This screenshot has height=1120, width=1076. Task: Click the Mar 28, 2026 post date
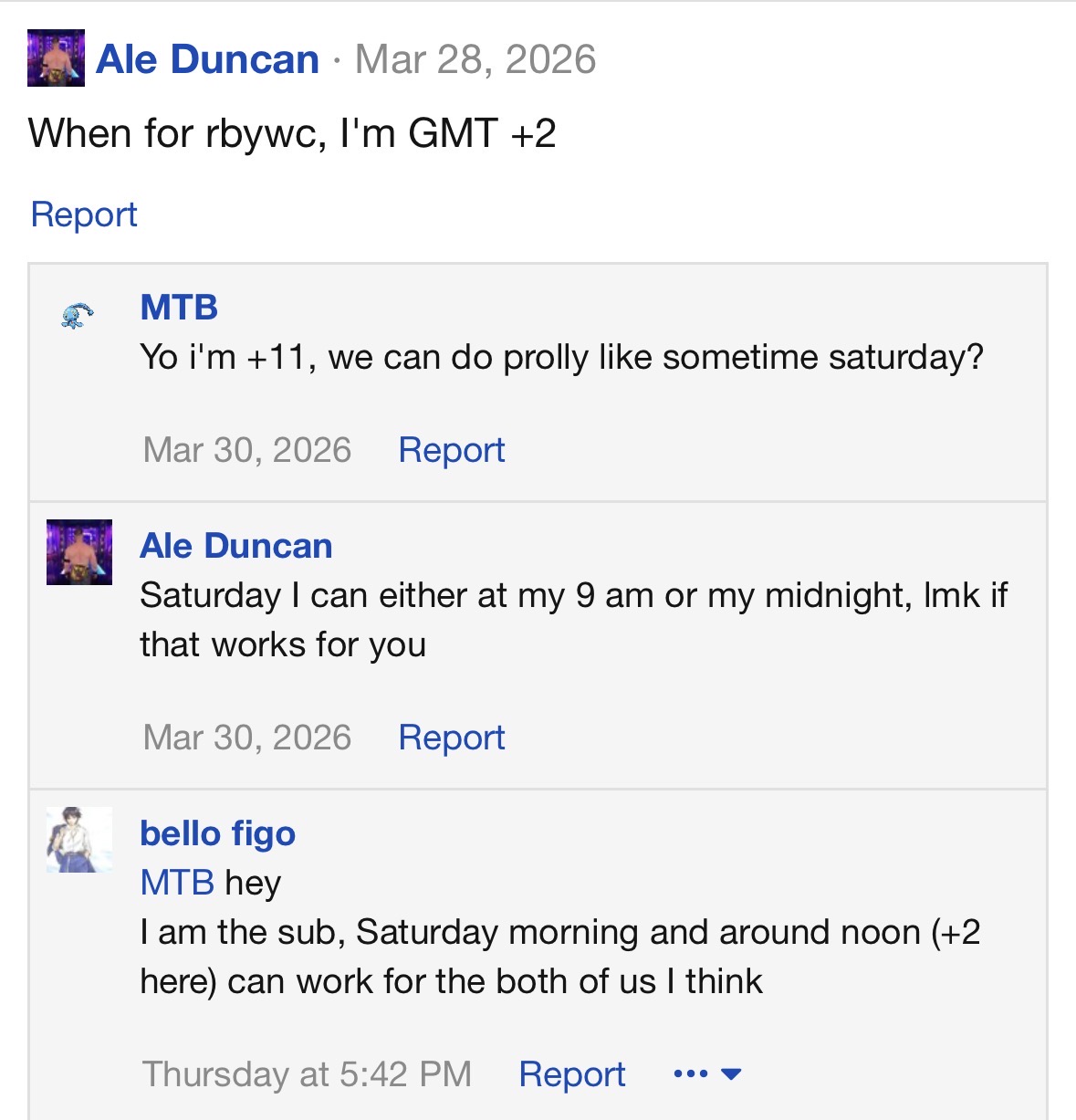tap(475, 59)
